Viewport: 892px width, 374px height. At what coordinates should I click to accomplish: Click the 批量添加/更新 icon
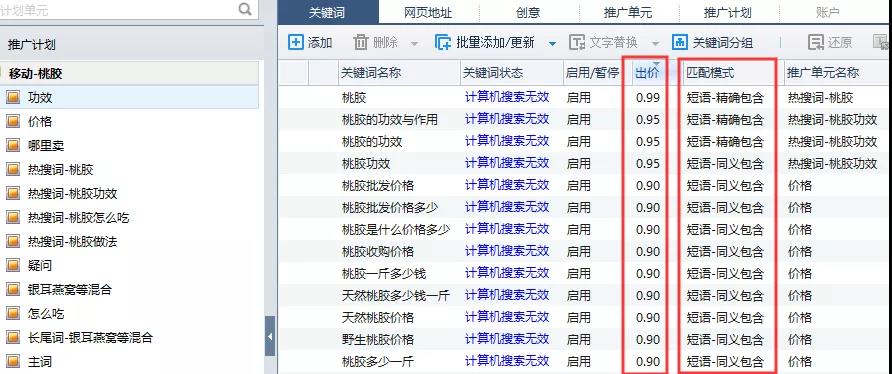coord(443,42)
